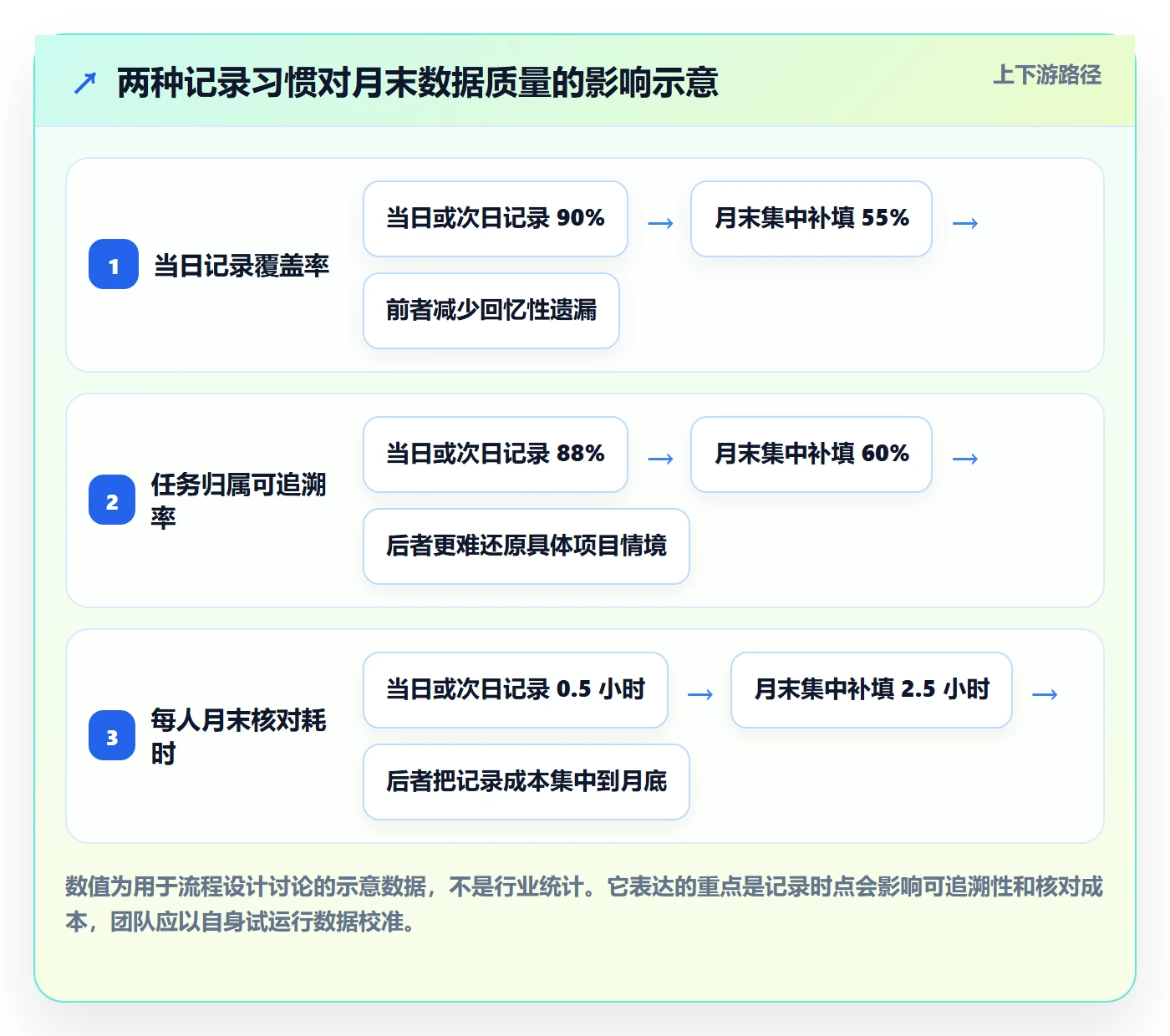The height and width of the screenshot is (1036, 1170).
Task: Select the 当日或次日记录 0.5 小时 chip
Action: (516, 690)
